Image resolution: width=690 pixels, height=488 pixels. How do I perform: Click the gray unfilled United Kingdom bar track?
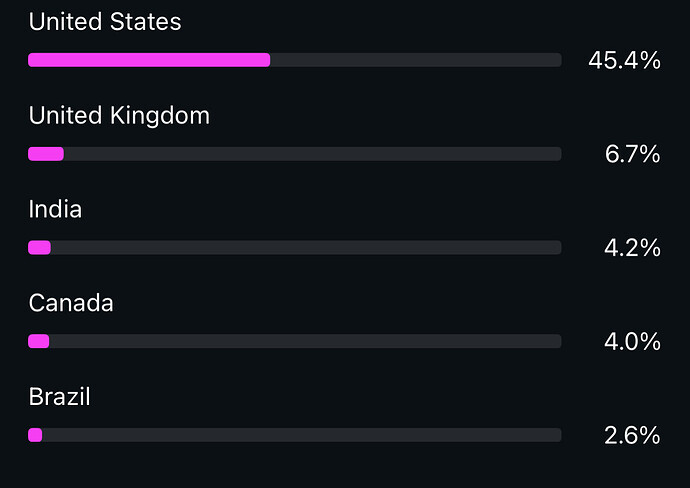tap(312, 154)
